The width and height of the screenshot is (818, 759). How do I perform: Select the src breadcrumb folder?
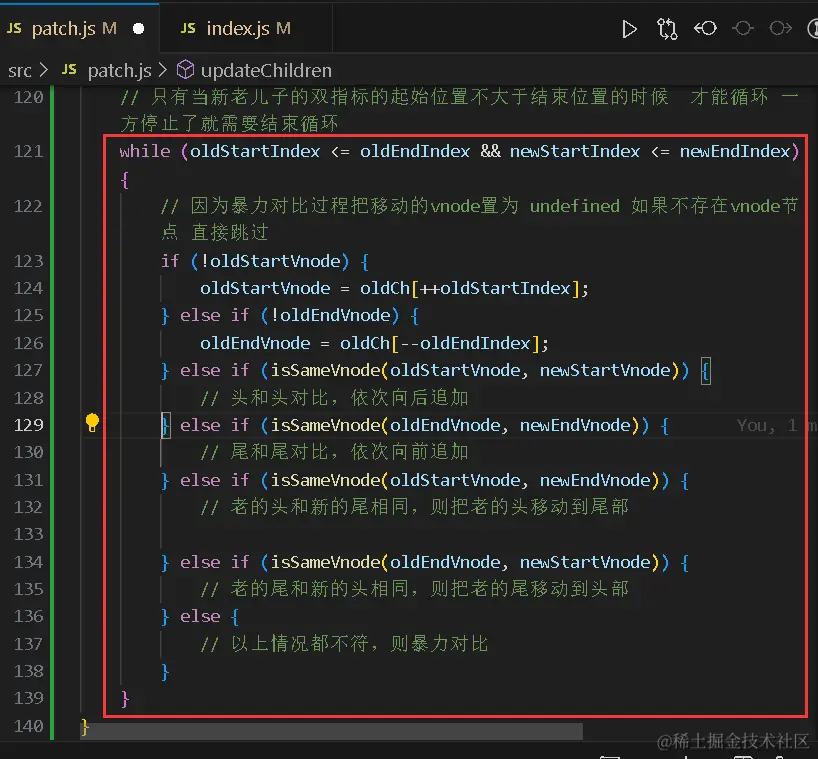coord(20,70)
